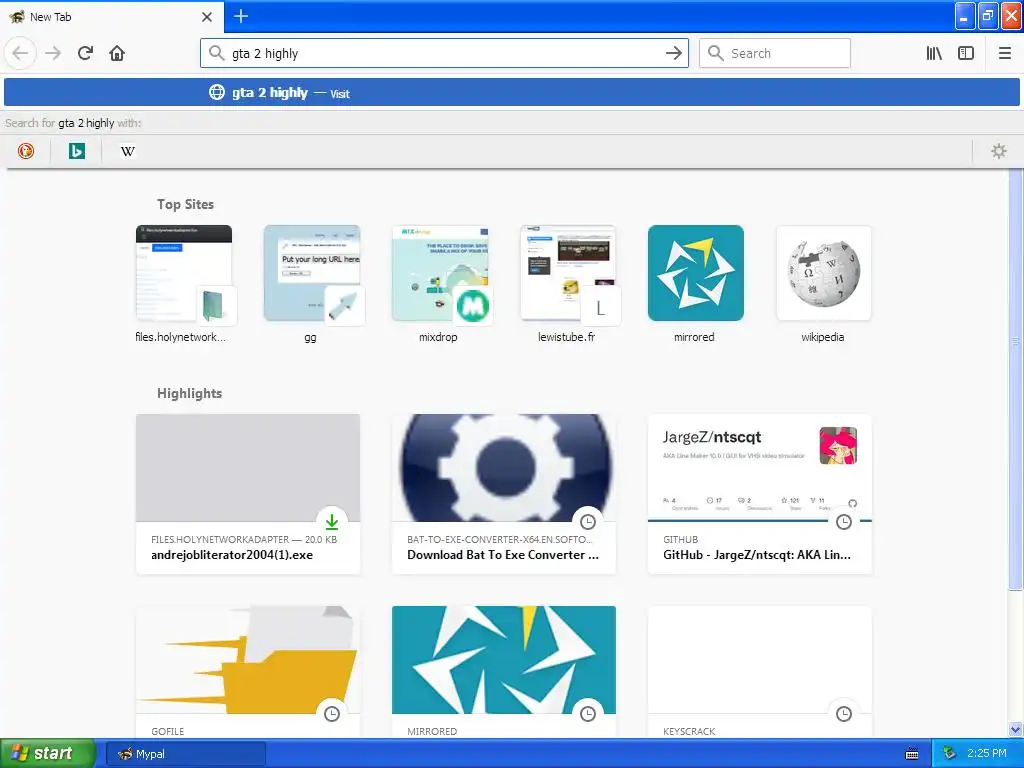Close the New Tab tab
The image size is (1024, 768).
click(x=207, y=17)
